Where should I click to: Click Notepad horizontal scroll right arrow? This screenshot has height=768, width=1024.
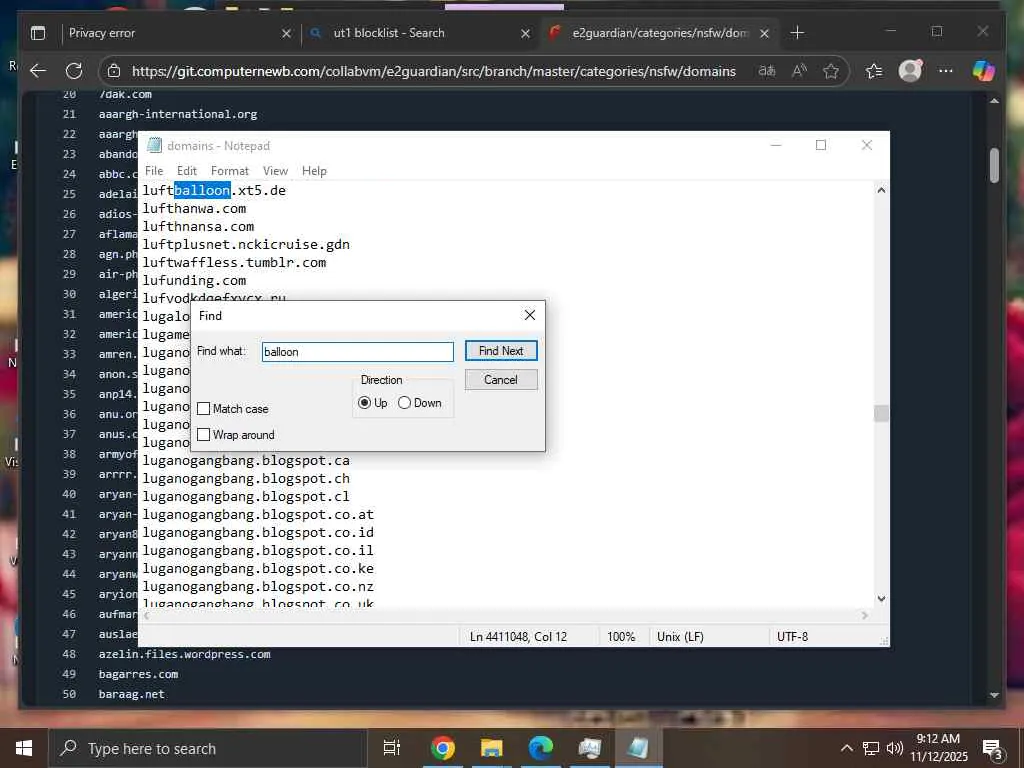click(x=865, y=615)
